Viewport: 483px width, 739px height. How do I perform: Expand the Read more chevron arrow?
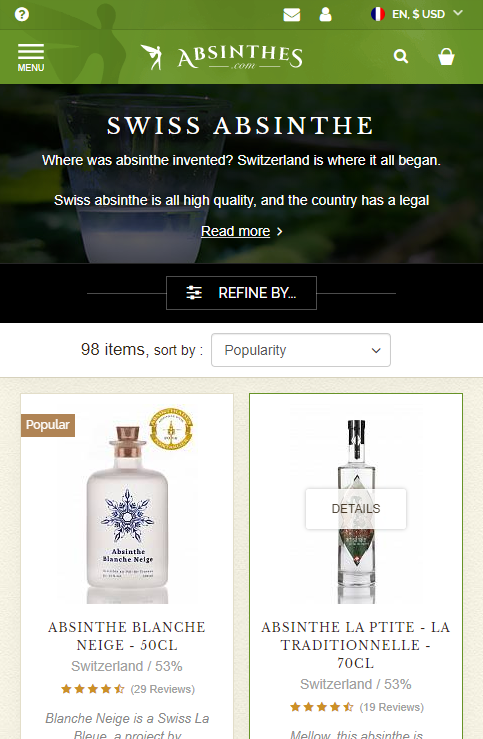[279, 231]
